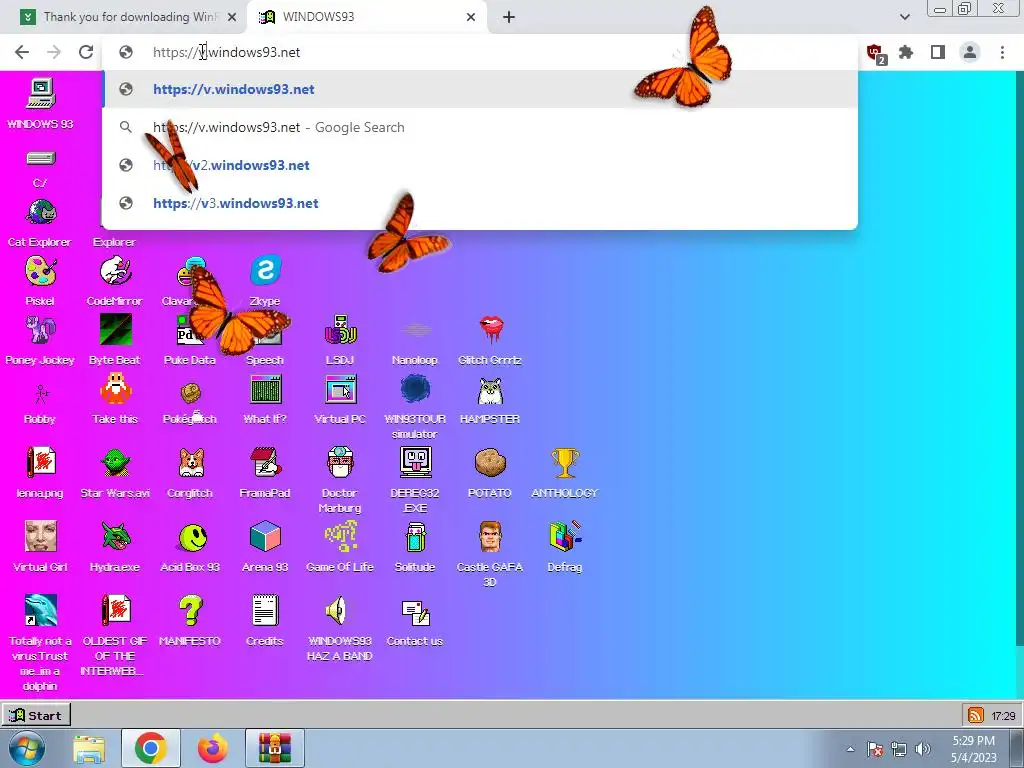
Task: Launch Virtual PC icon
Action: 340,390
